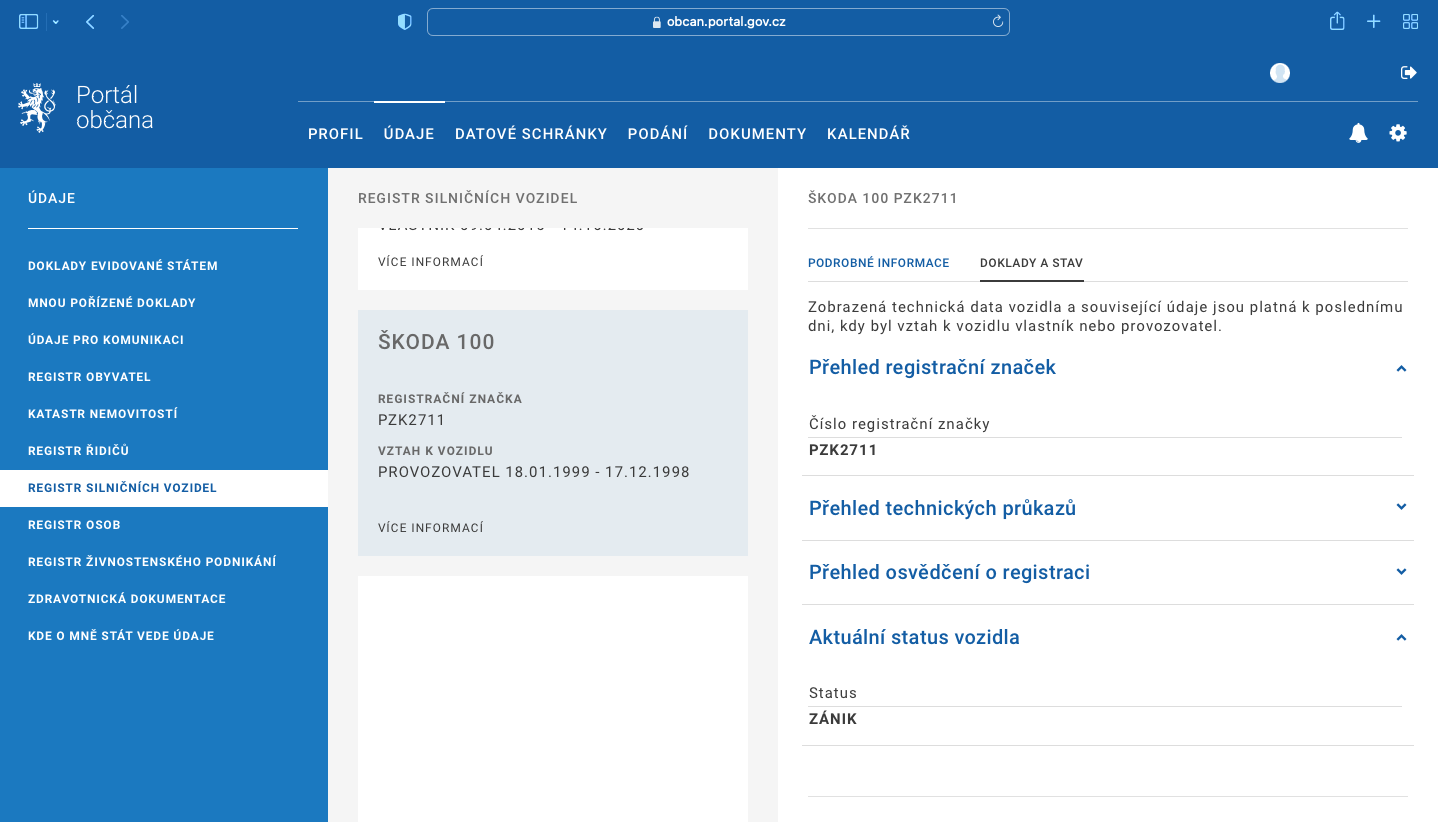Open the Datové schránky menu item
1438x822 pixels.
(x=531, y=134)
